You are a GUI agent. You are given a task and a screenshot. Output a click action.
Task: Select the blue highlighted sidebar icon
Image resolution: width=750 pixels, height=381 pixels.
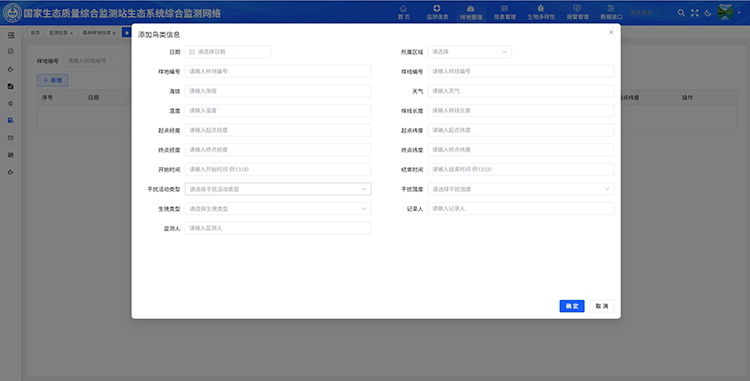tap(11, 120)
